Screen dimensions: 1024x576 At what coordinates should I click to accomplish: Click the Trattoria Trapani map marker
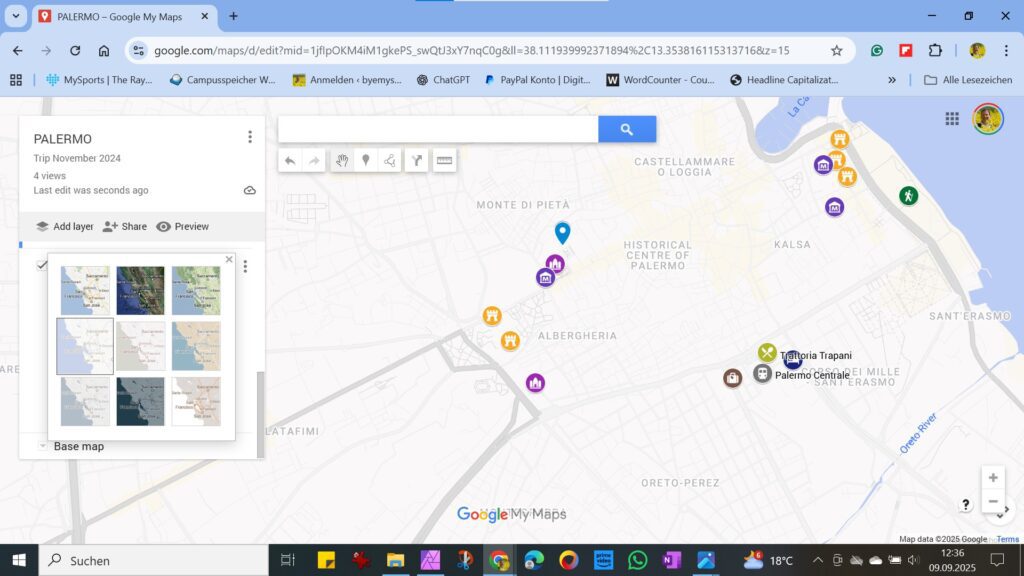tap(766, 352)
